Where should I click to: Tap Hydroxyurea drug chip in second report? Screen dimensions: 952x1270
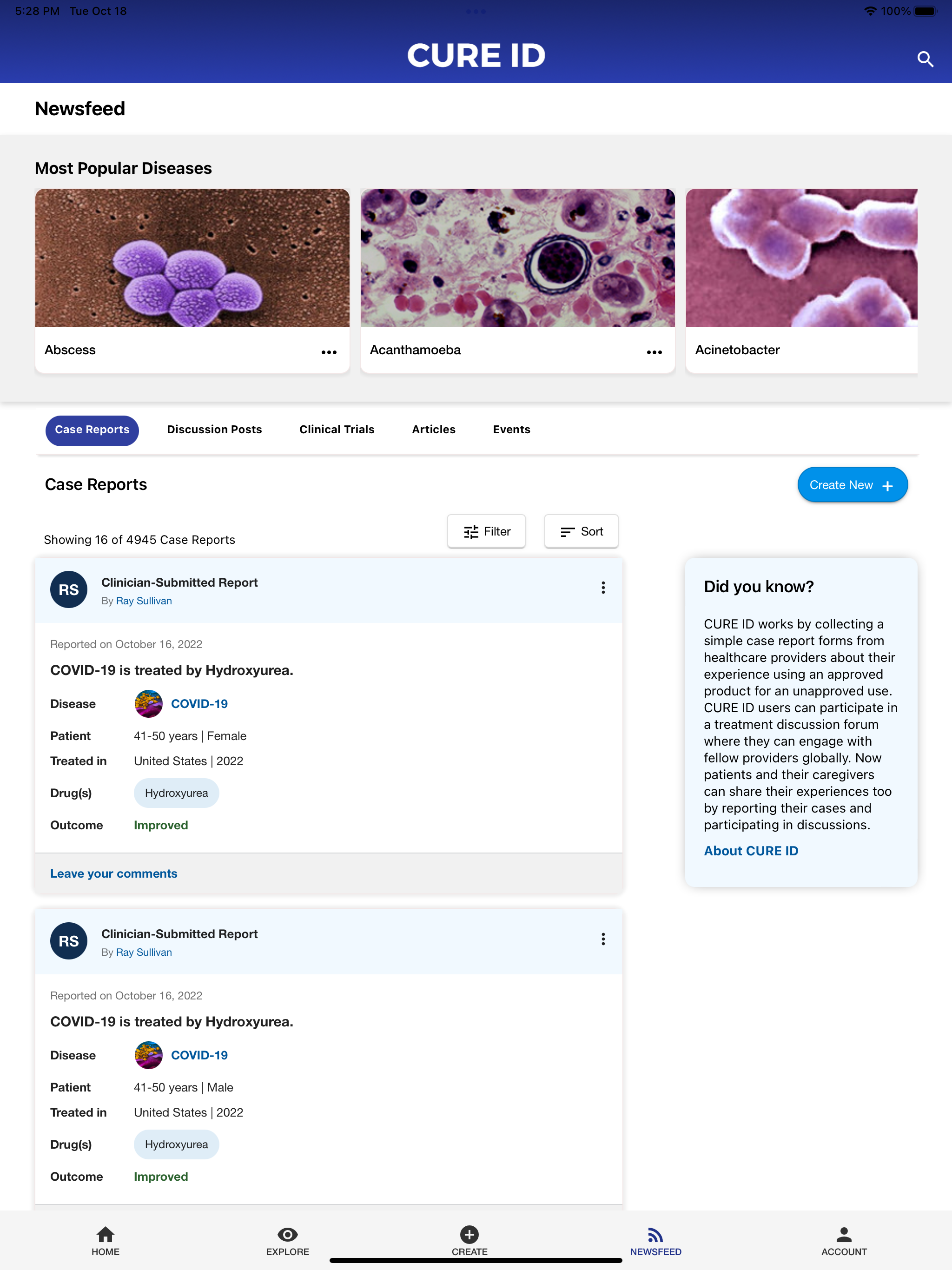point(176,1144)
